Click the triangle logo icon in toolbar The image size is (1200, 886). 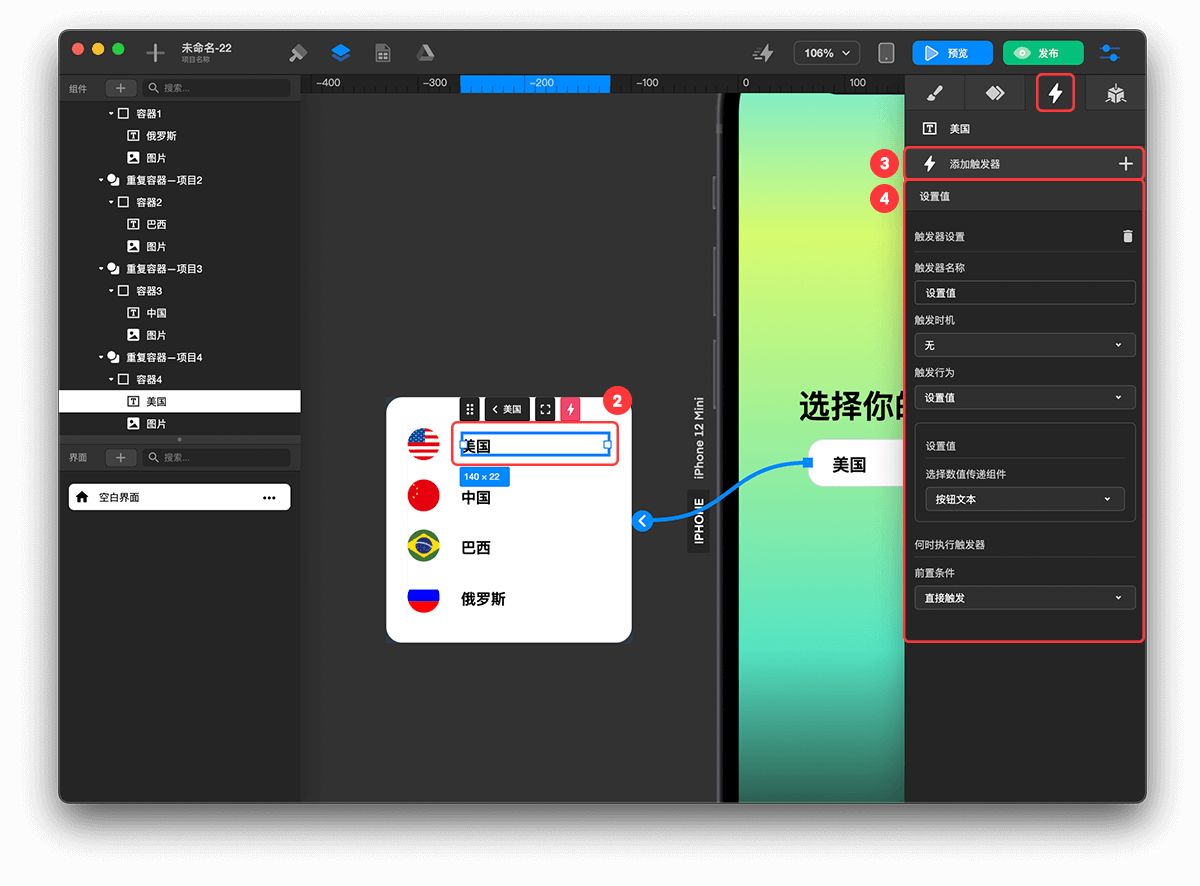click(x=425, y=53)
